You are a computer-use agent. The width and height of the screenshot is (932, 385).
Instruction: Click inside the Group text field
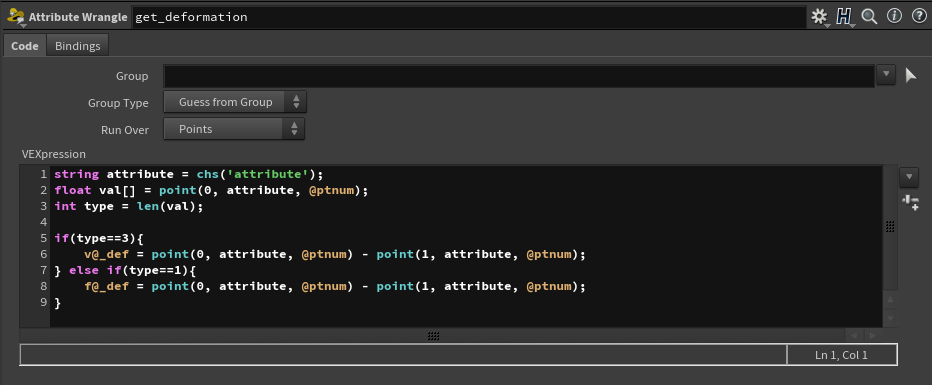coord(519,75)
